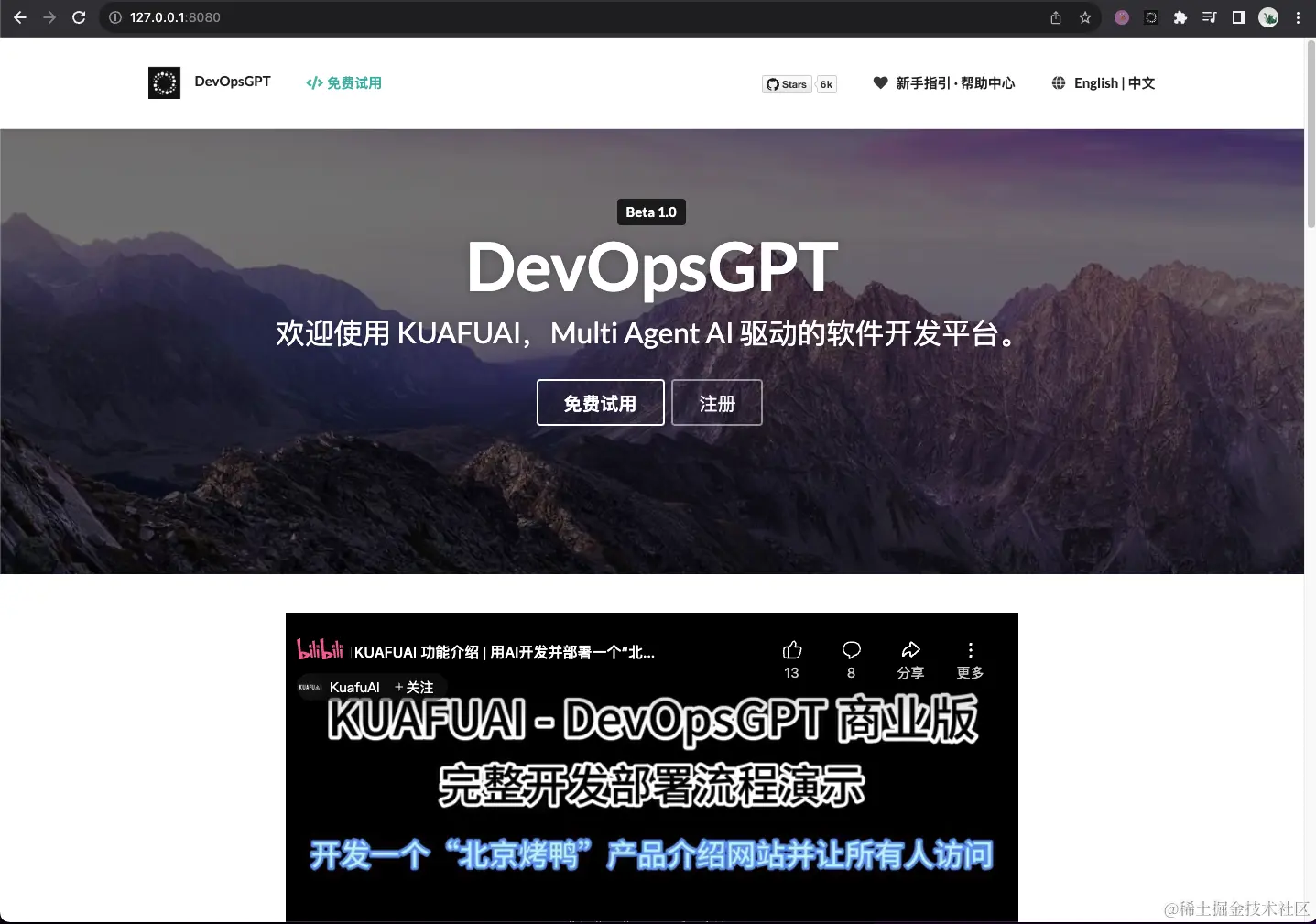
Task: Click the 注册 register button
Action: point(717,403)
